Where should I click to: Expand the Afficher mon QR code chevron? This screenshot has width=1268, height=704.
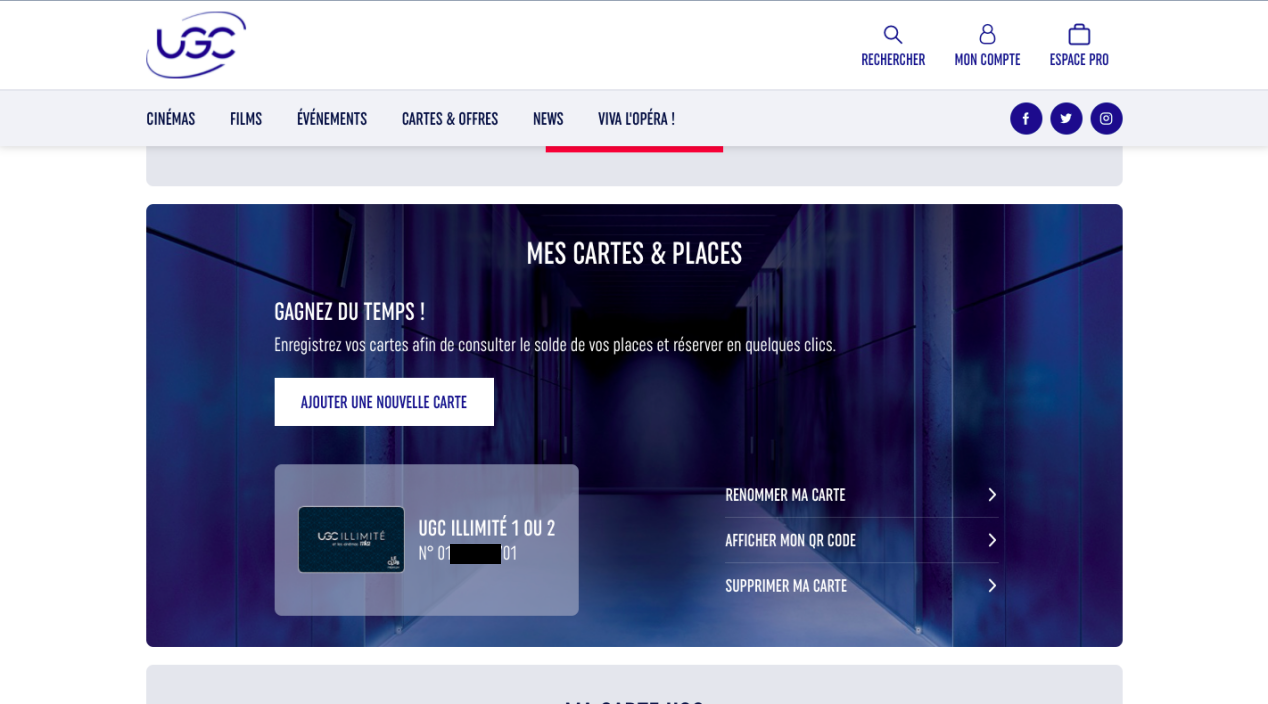pyautogui.click(x=992, y=540)
